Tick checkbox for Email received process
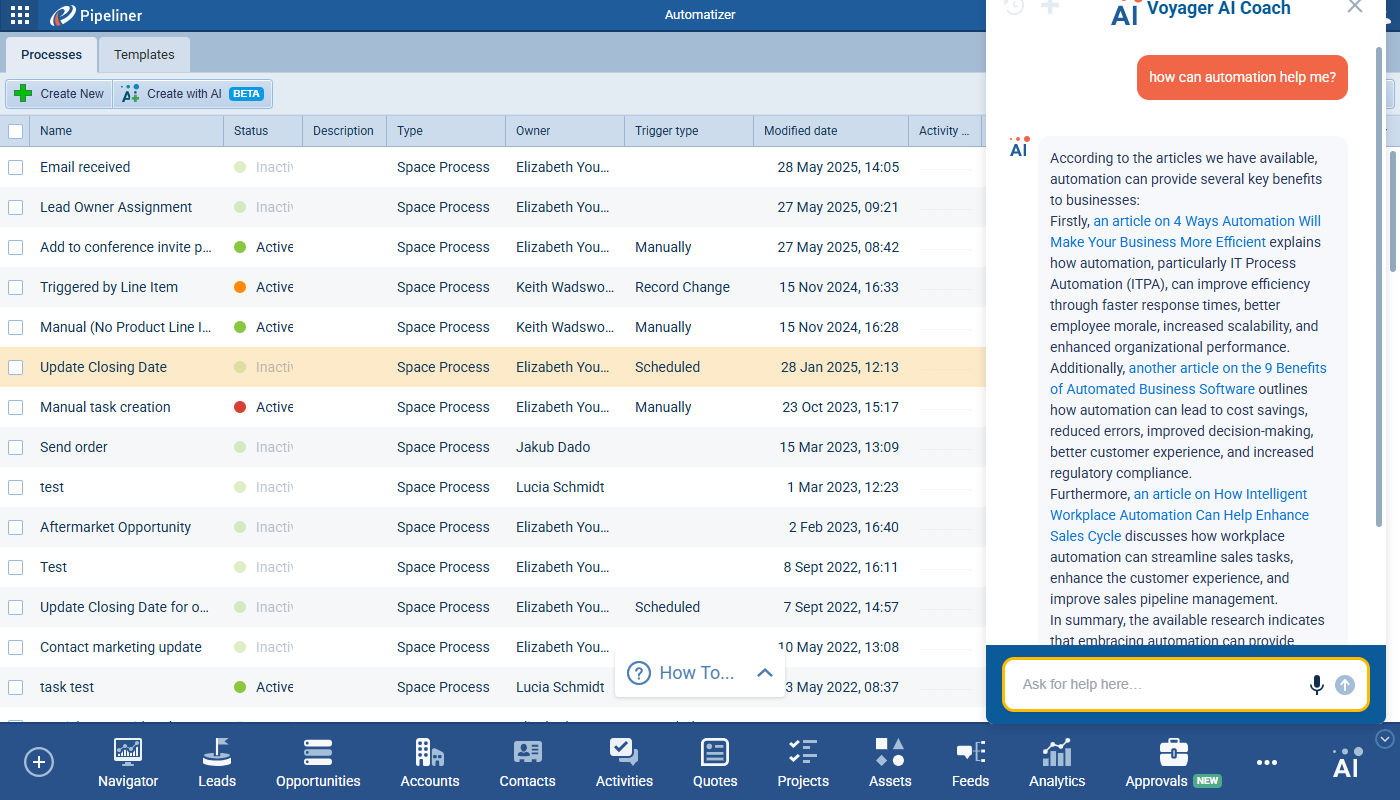The image size is (1400, 800). click(x=16, y=167)
